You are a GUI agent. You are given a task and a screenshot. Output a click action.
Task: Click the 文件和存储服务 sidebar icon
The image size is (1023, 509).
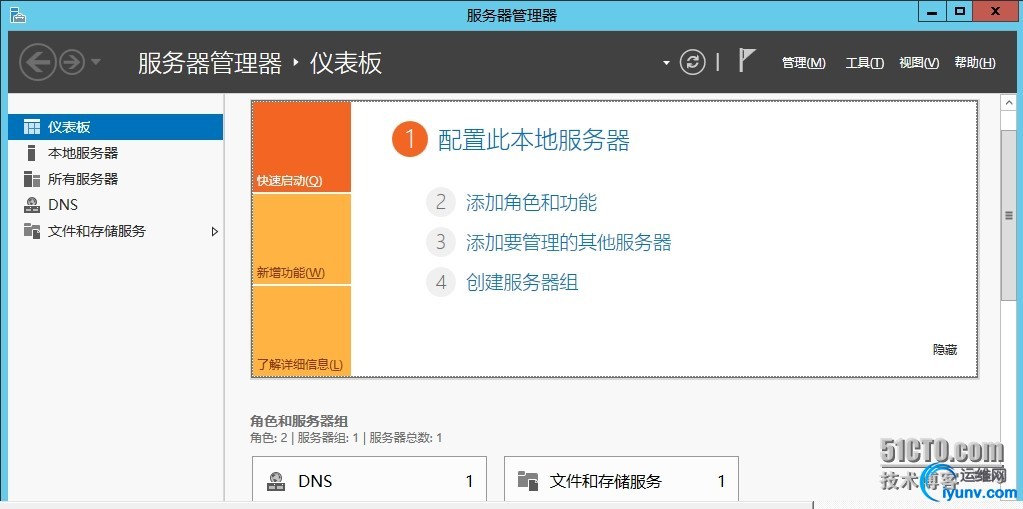pos(32,230)
